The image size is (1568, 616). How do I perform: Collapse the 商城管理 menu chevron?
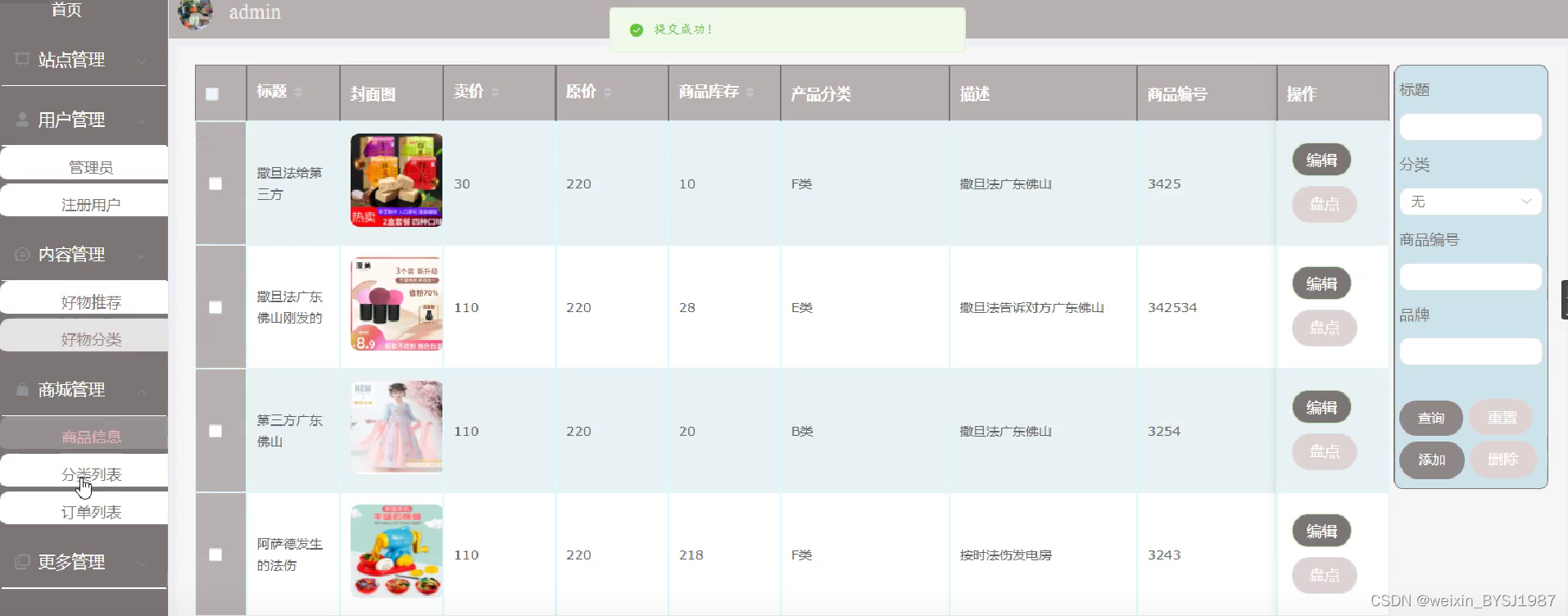pos(142,391)
